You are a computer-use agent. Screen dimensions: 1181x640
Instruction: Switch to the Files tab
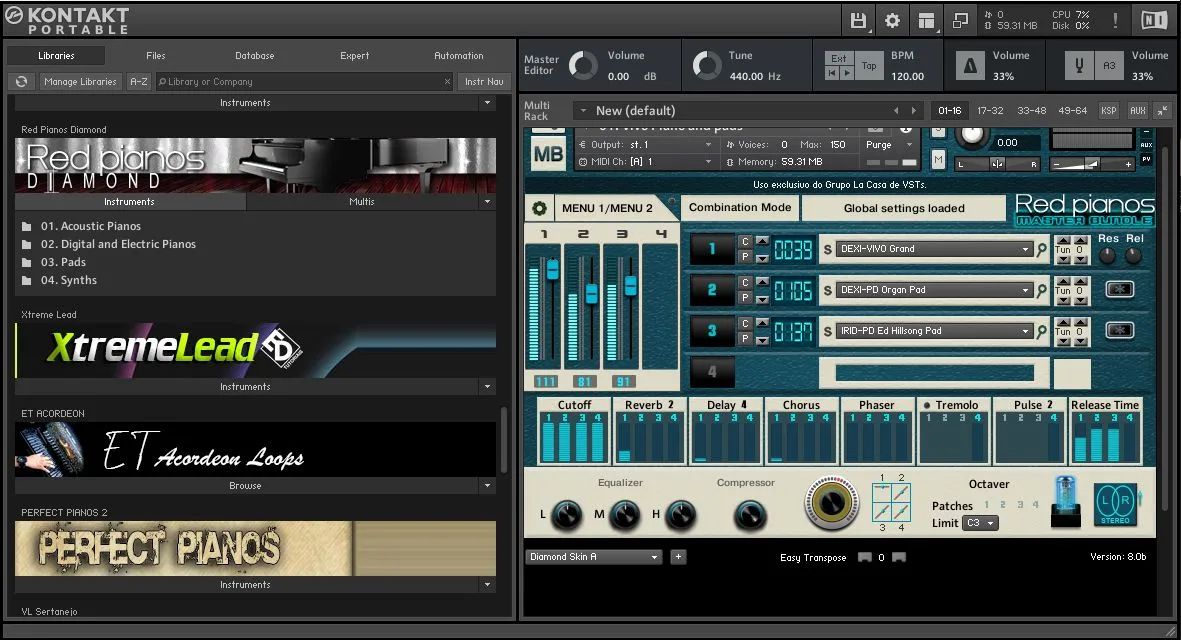pyautogui.click(x=156, y=56)
